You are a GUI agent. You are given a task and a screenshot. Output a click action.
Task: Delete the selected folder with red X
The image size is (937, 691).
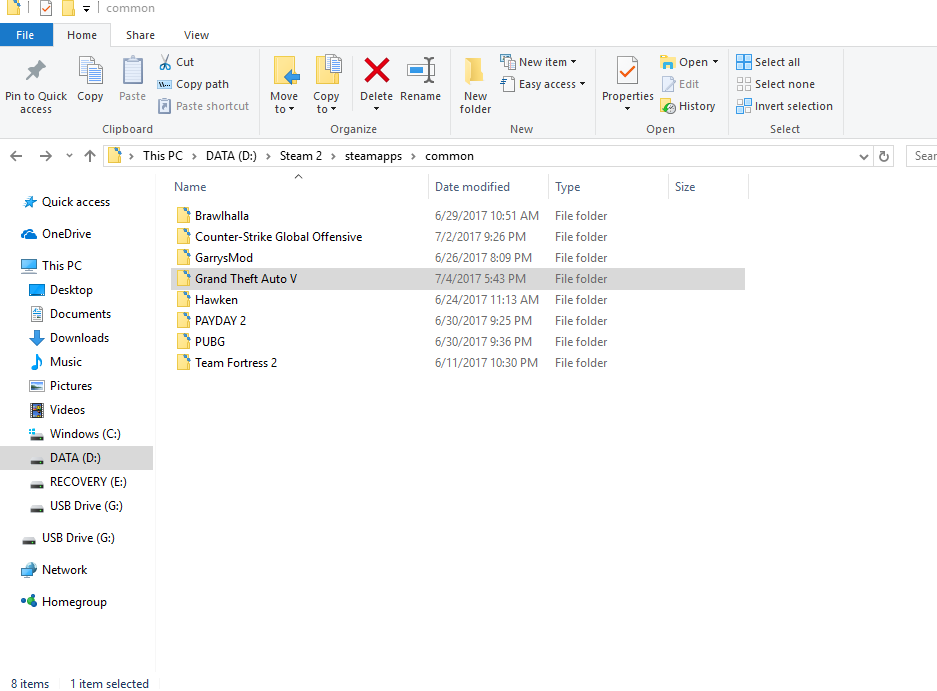pos(377,71)
